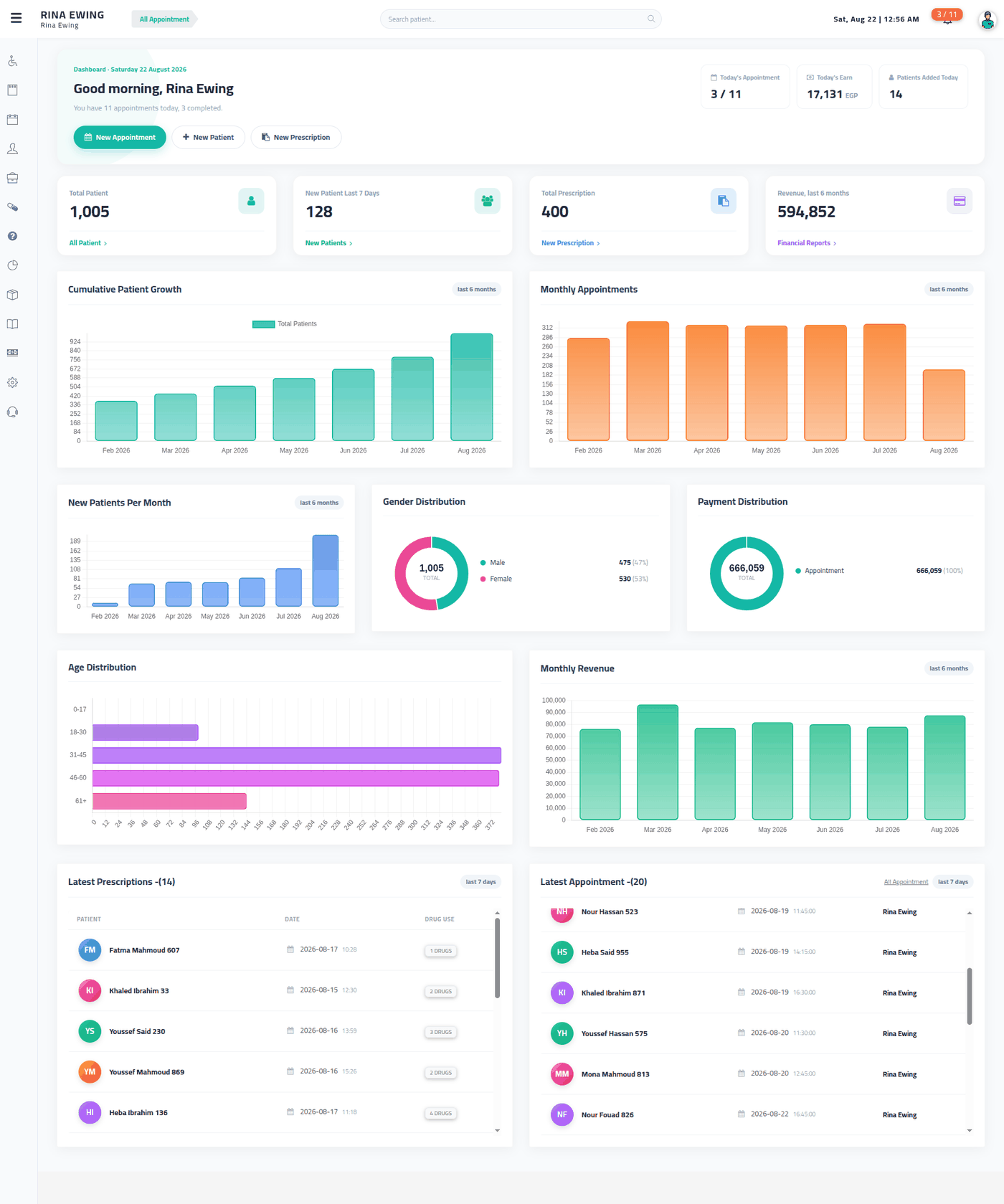Focus the Search patient field
The width and height of the screenshot is (1004, 1204).
(521, 19)
